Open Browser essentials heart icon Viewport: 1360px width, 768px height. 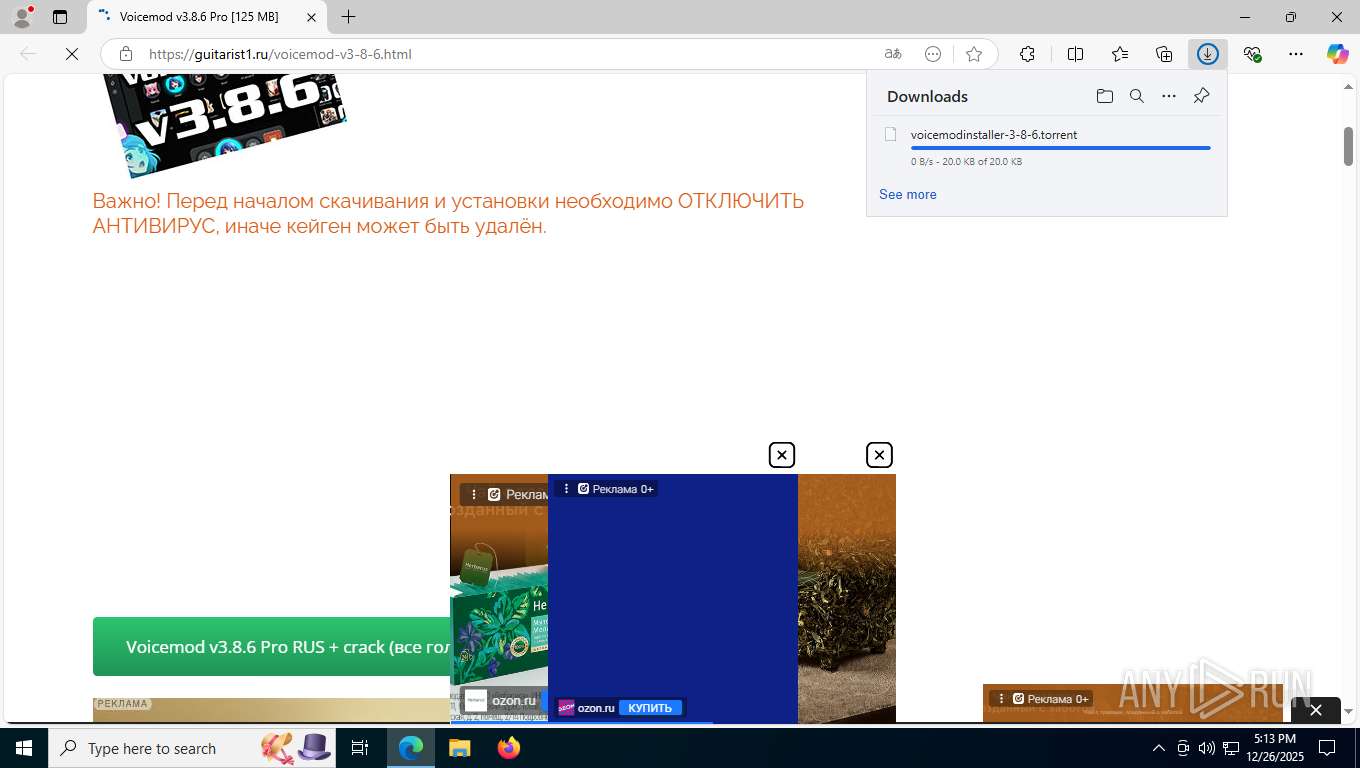click(1252, 54)
